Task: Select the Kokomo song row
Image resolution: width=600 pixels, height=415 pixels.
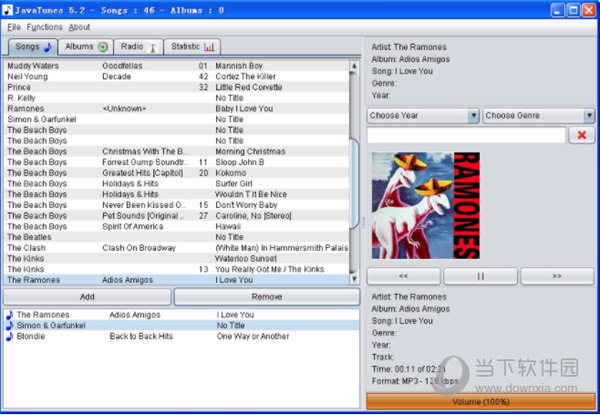Action: tap(176, 173)
